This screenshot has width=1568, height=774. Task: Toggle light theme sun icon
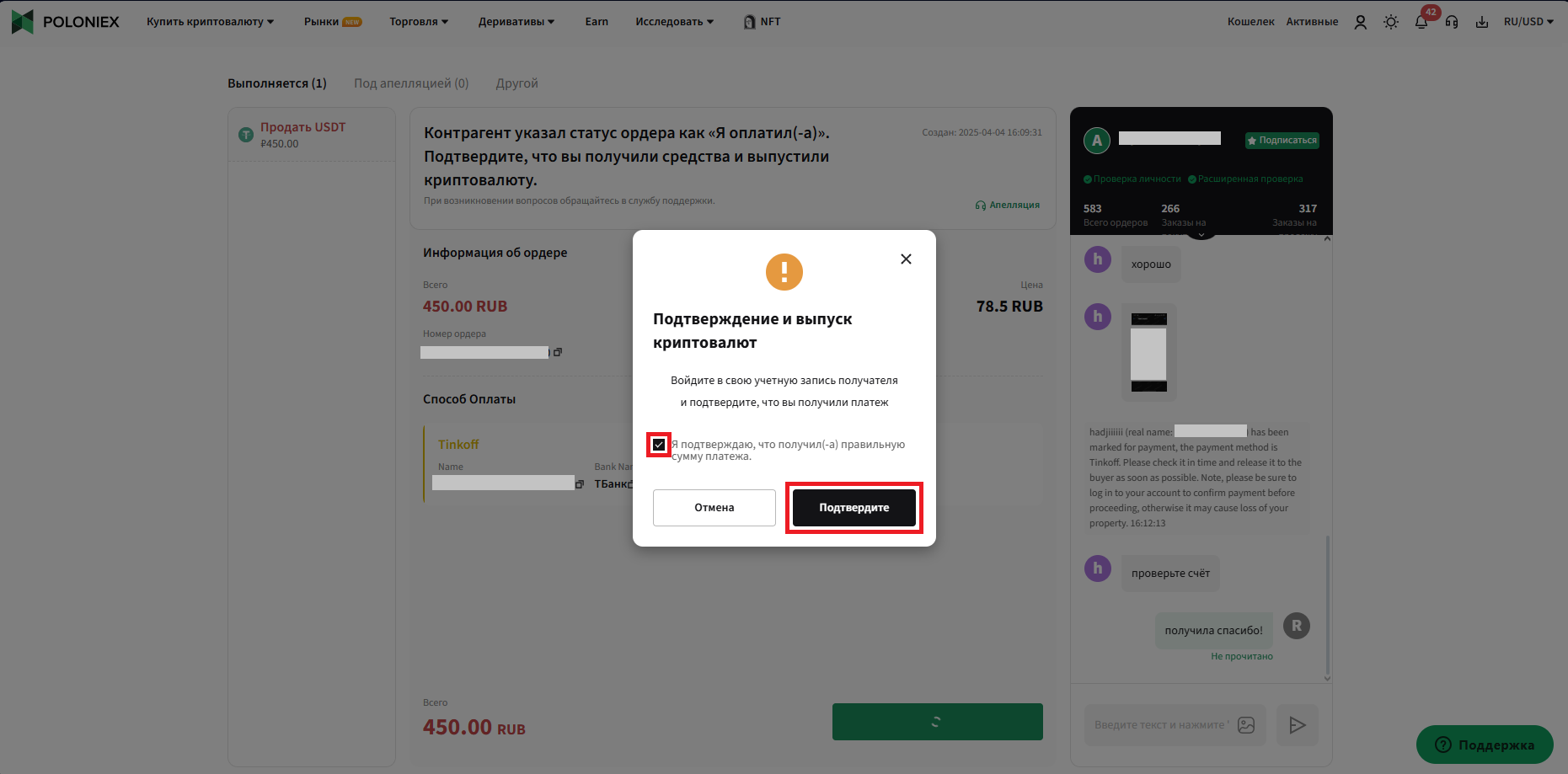pyautogui.click(x=1391, y=22)
